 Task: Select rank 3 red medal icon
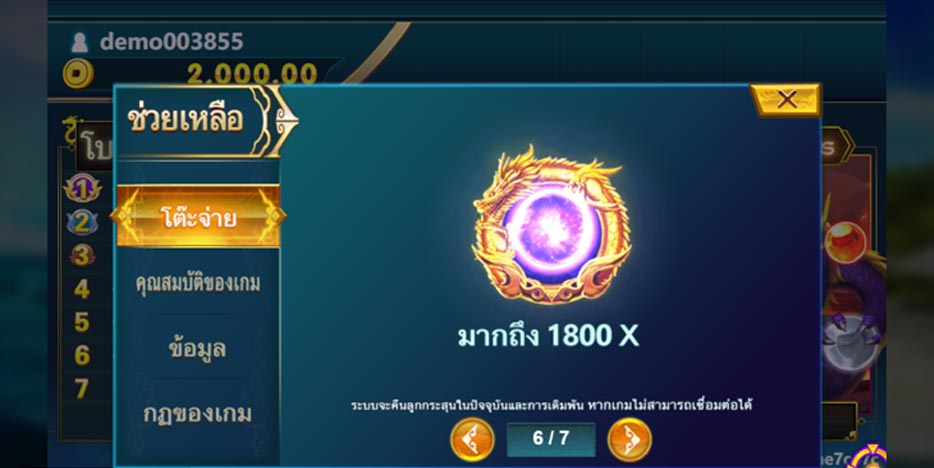tap(82, 255)
